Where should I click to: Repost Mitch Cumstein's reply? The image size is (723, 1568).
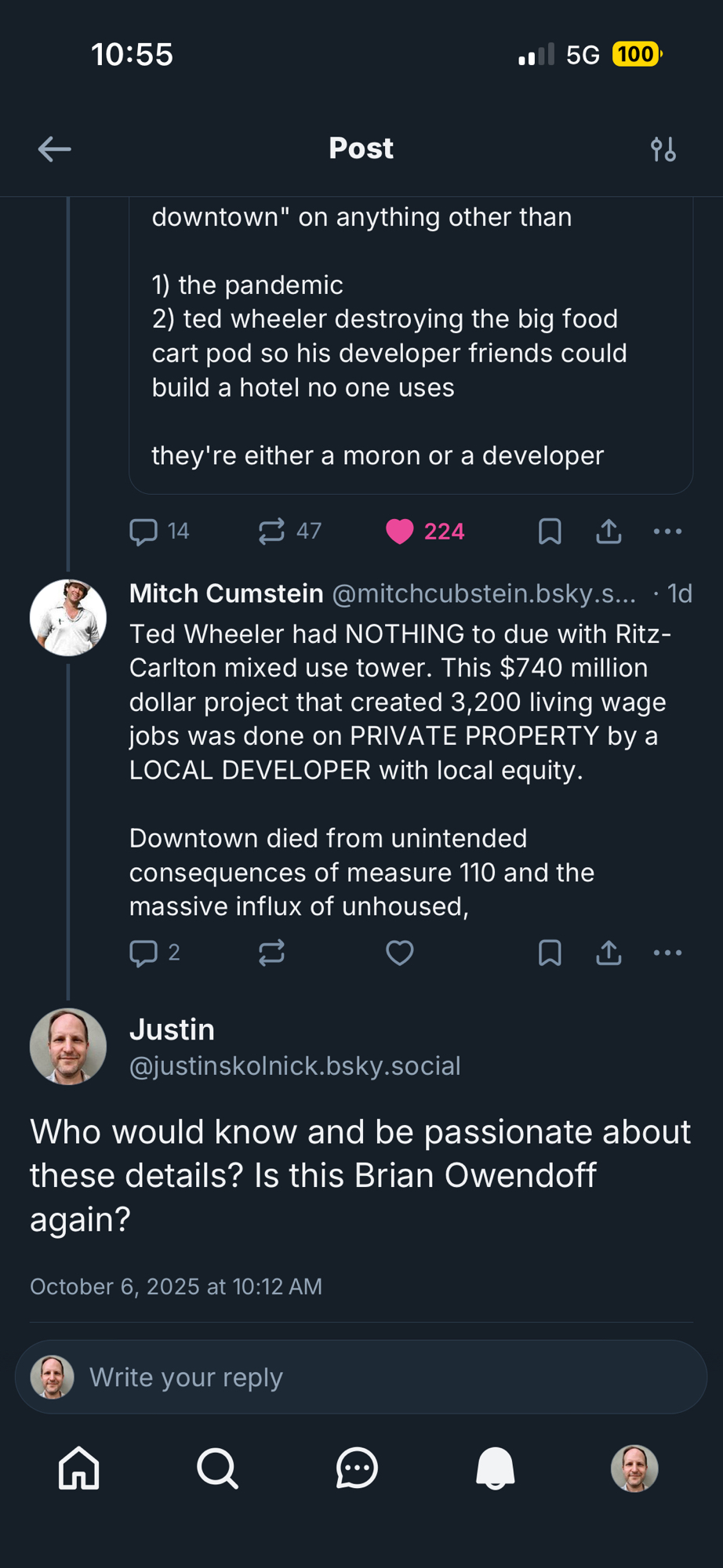[272, 953]
